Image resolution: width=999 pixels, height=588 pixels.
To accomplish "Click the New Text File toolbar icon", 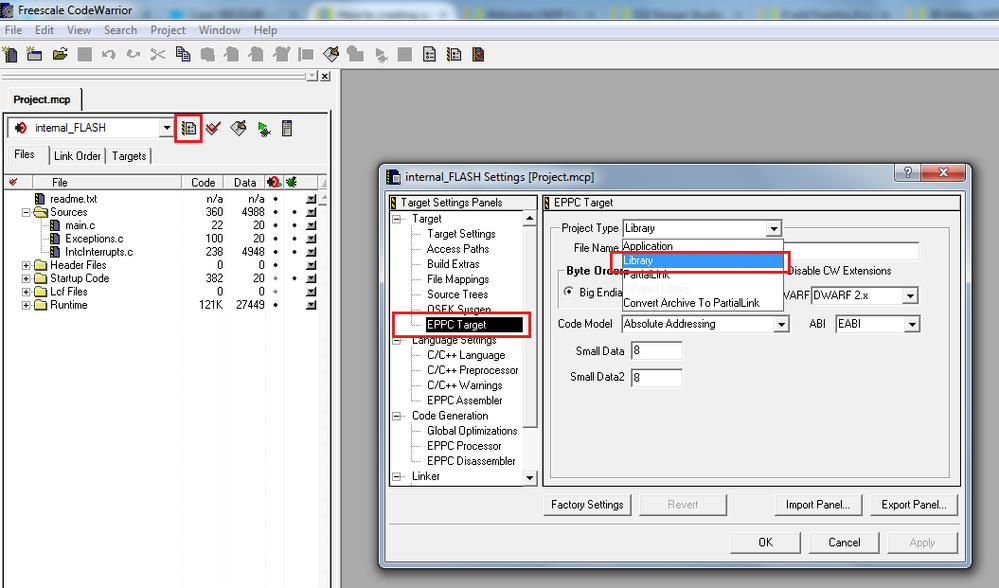I will [x=10, y=55].
